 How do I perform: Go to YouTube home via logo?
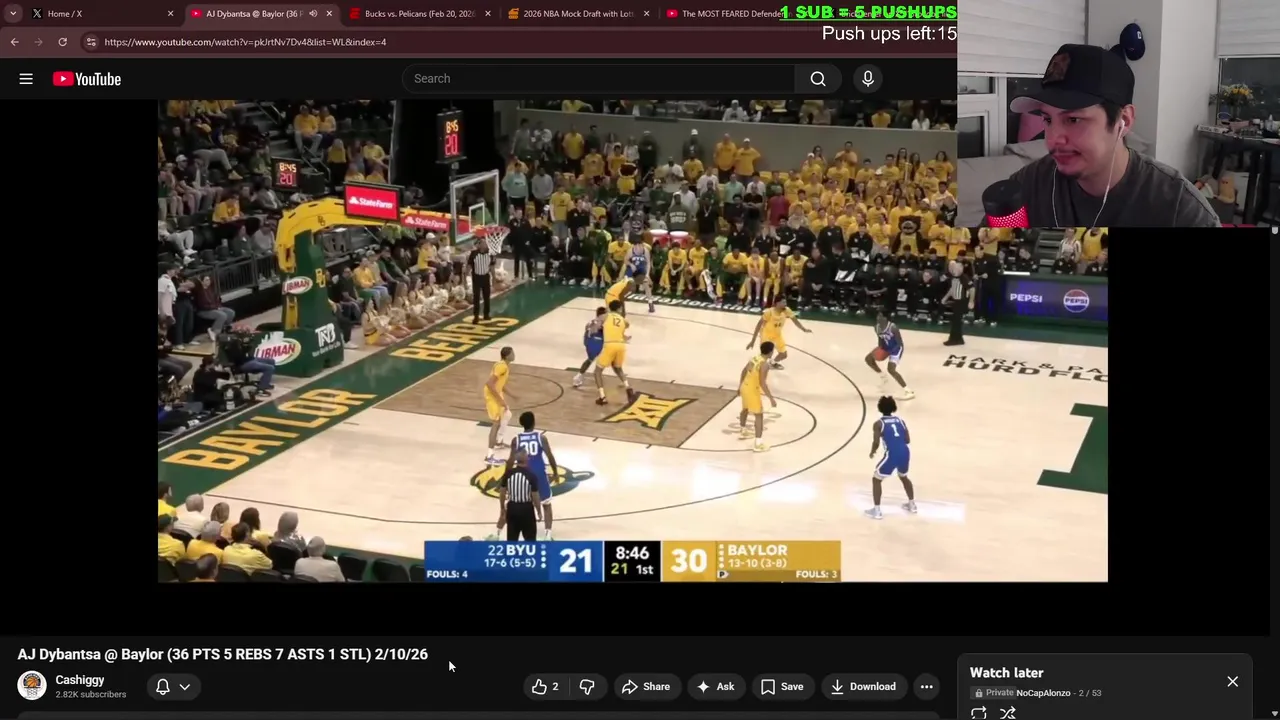click(x=87, y=79)
